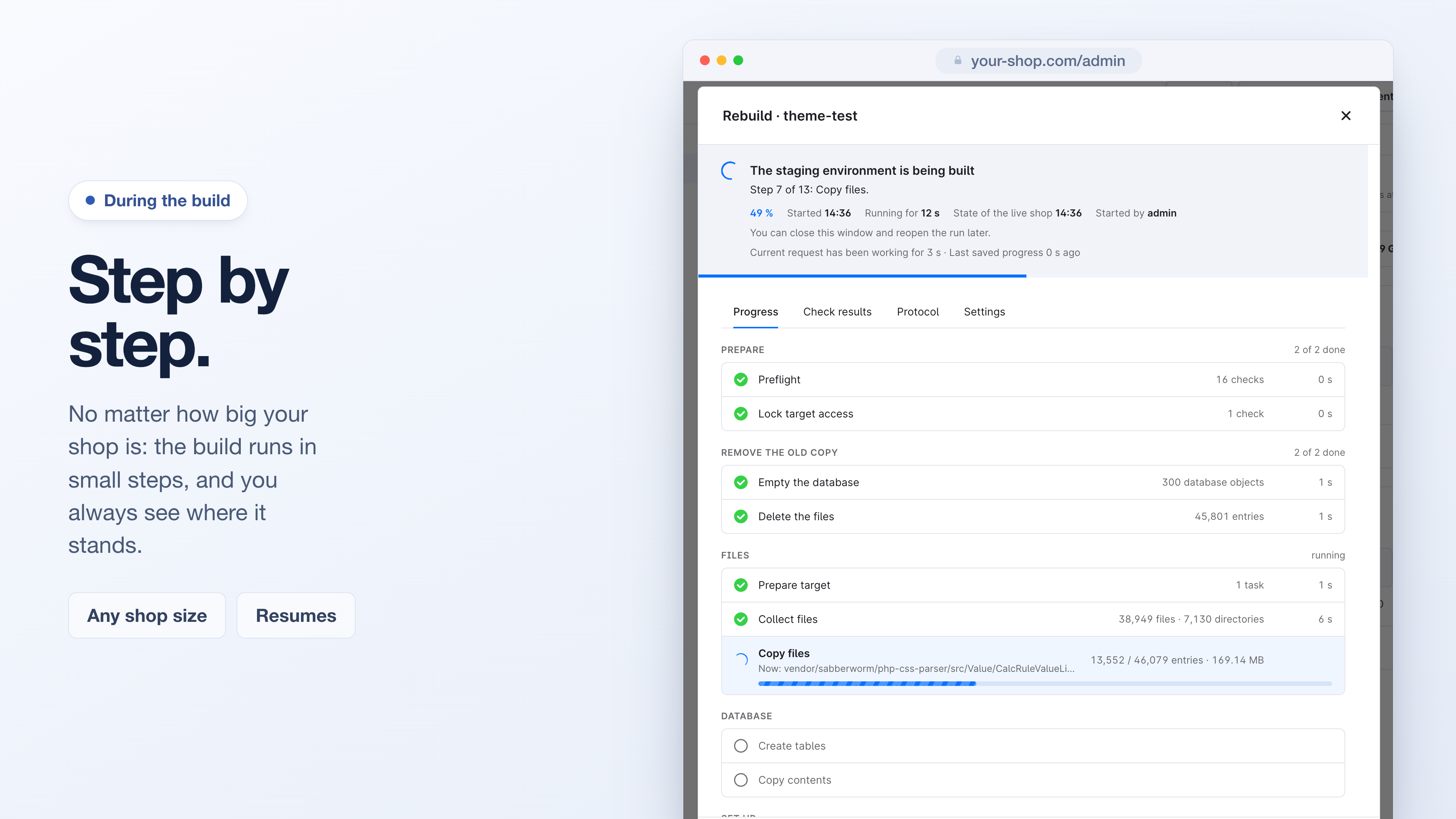Click the PREPARE section '2 of 2 done' label

point(1319,350)
